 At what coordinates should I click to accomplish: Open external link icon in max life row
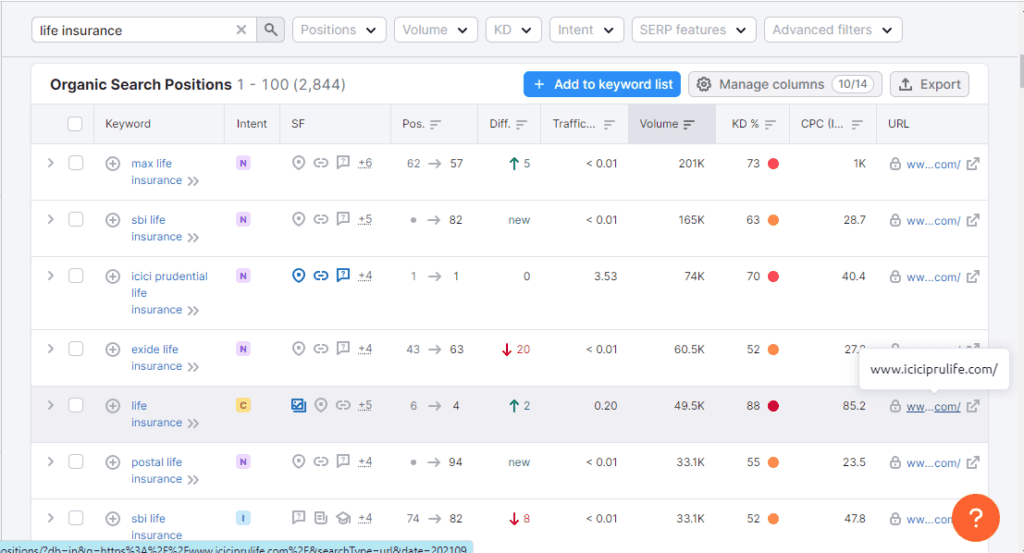[x=973, y=164]
